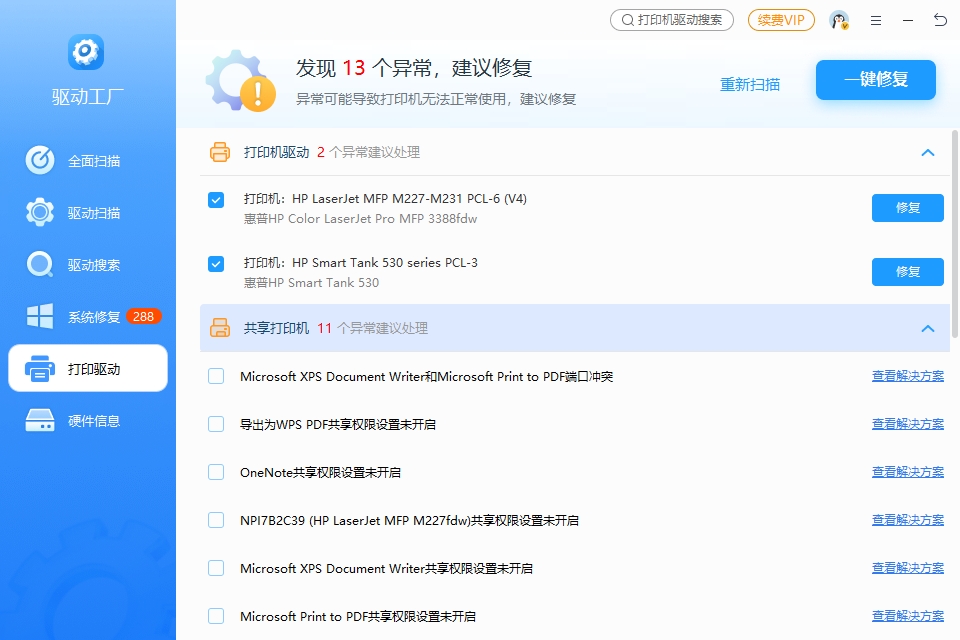
Task: Click the 全面扫描 sidebar icon
Action: click(x=40, y=161)
